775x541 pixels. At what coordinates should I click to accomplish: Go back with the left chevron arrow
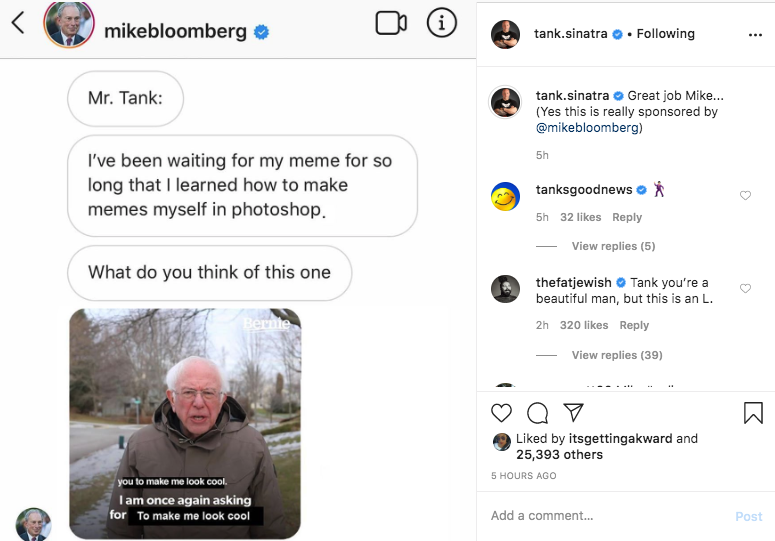tap(17, 24)
